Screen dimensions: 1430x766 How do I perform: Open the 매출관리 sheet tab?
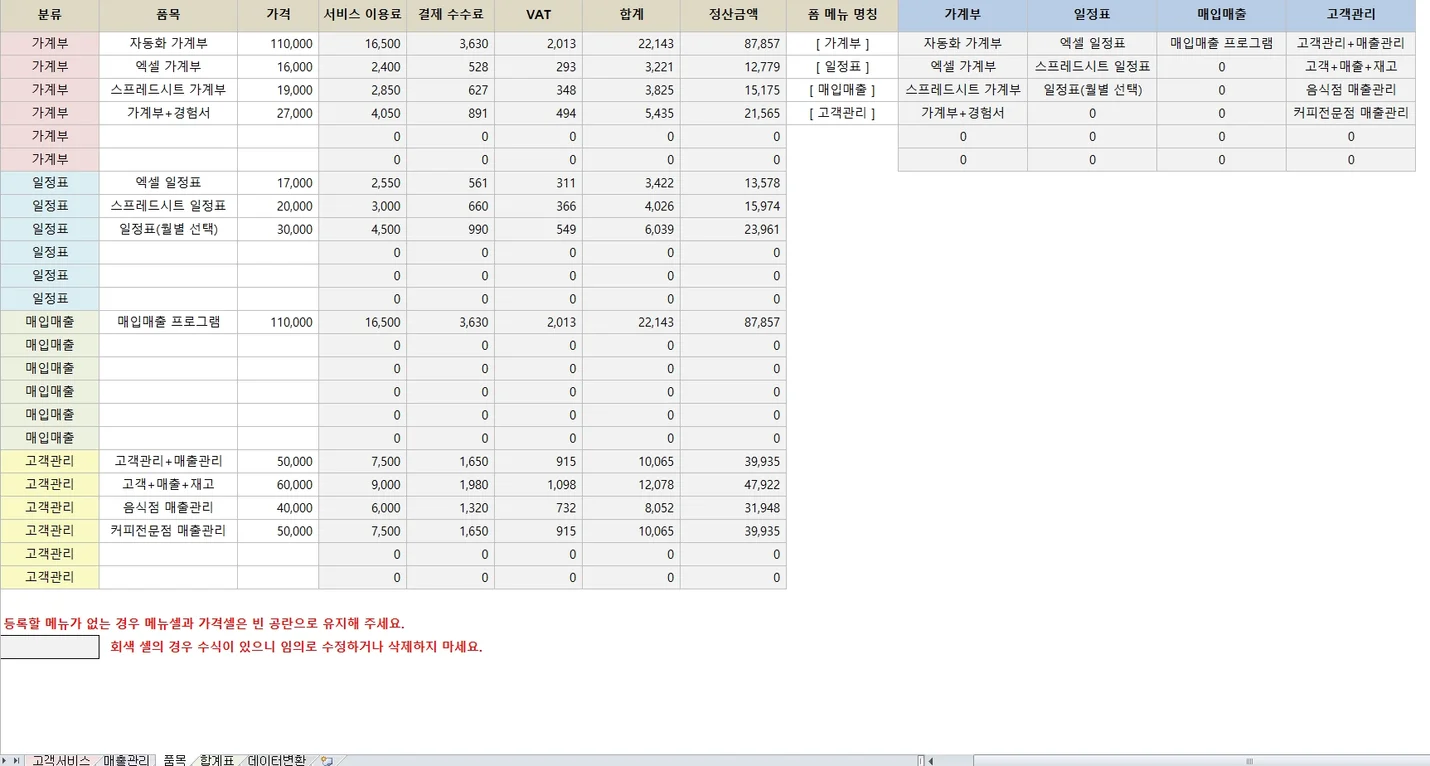coord(127,761)
